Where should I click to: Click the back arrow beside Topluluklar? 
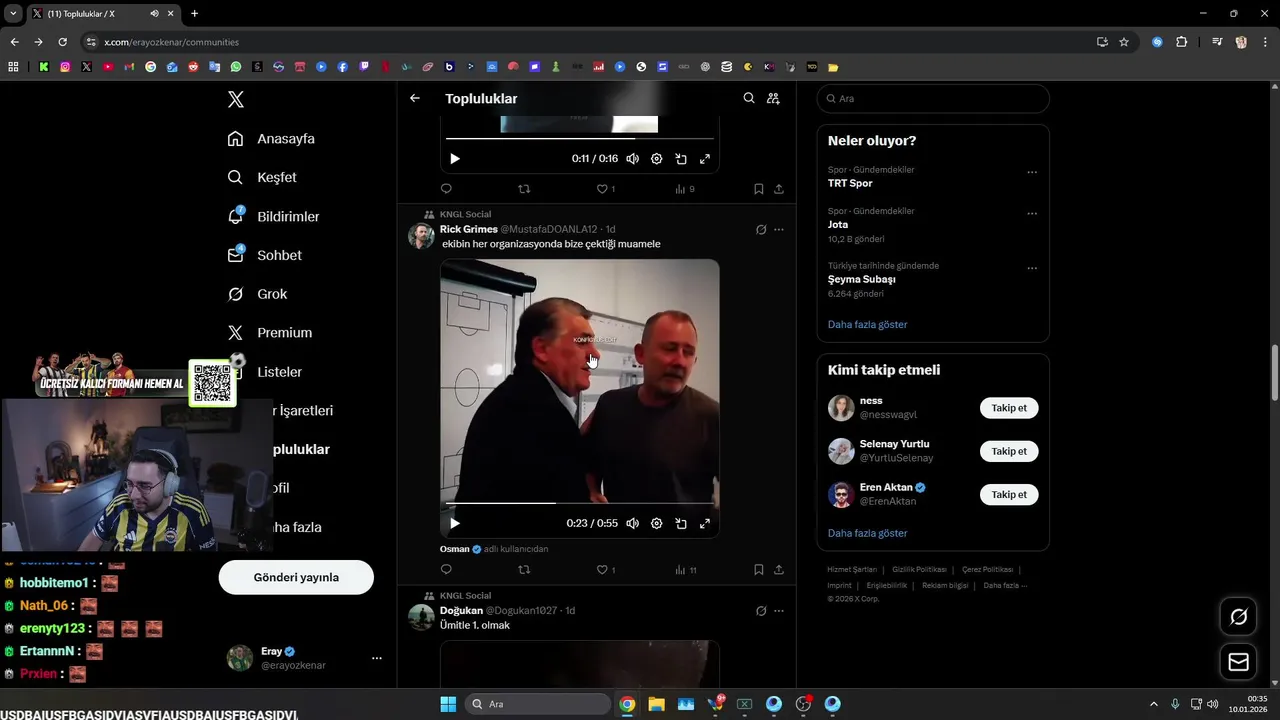click(x=415, y=98)
